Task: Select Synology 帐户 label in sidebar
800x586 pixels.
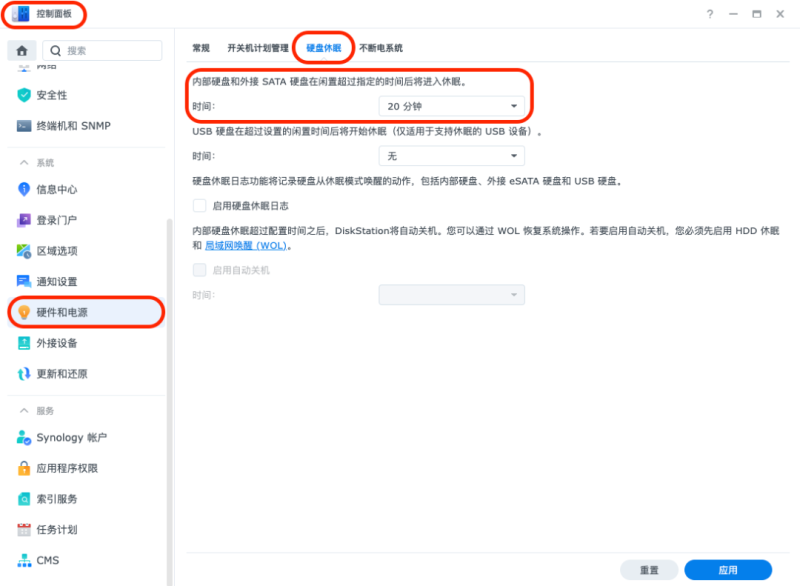Action: pos(71,438)
